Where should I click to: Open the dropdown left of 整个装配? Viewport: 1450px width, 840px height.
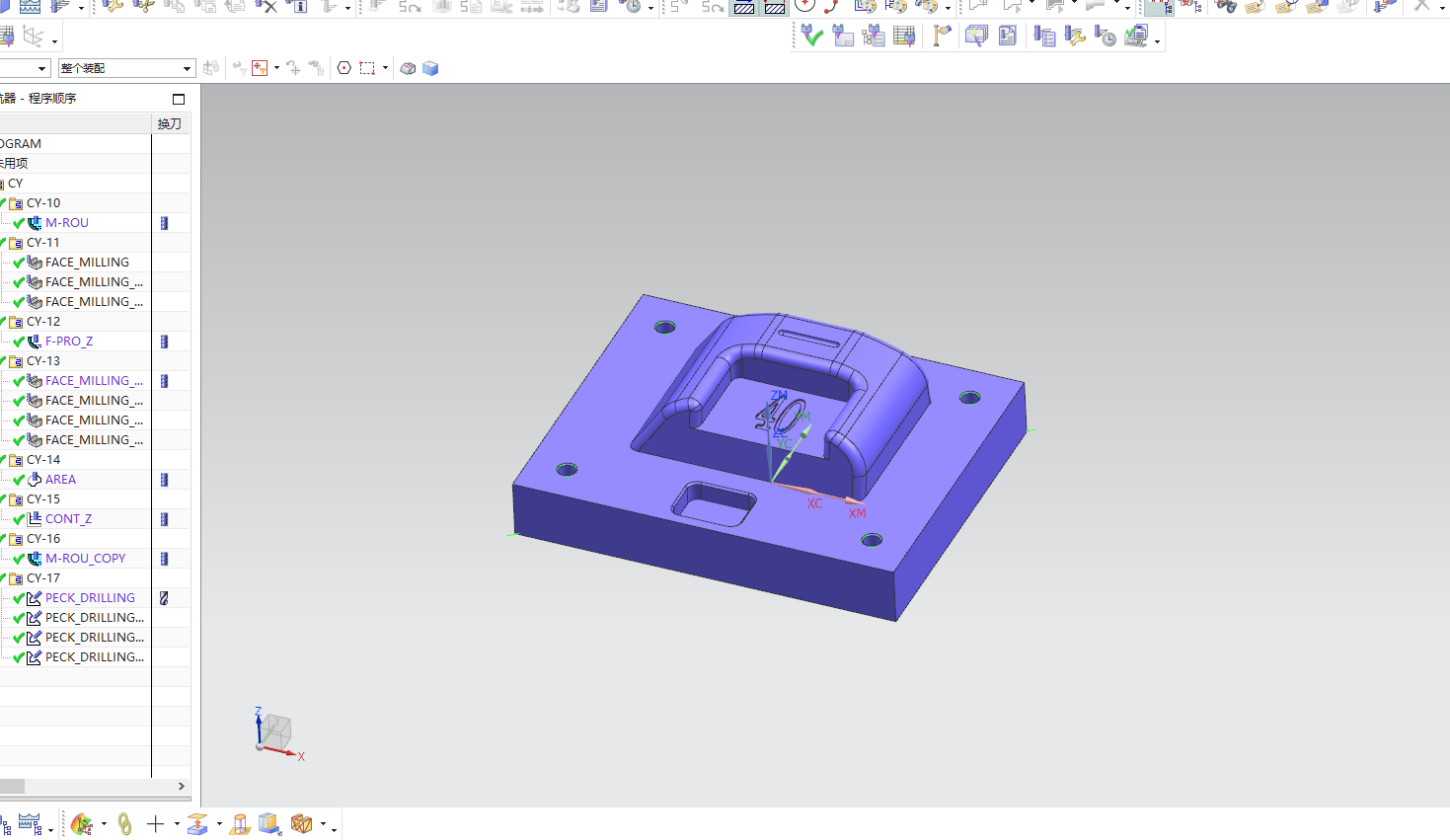tap(41, 68)
